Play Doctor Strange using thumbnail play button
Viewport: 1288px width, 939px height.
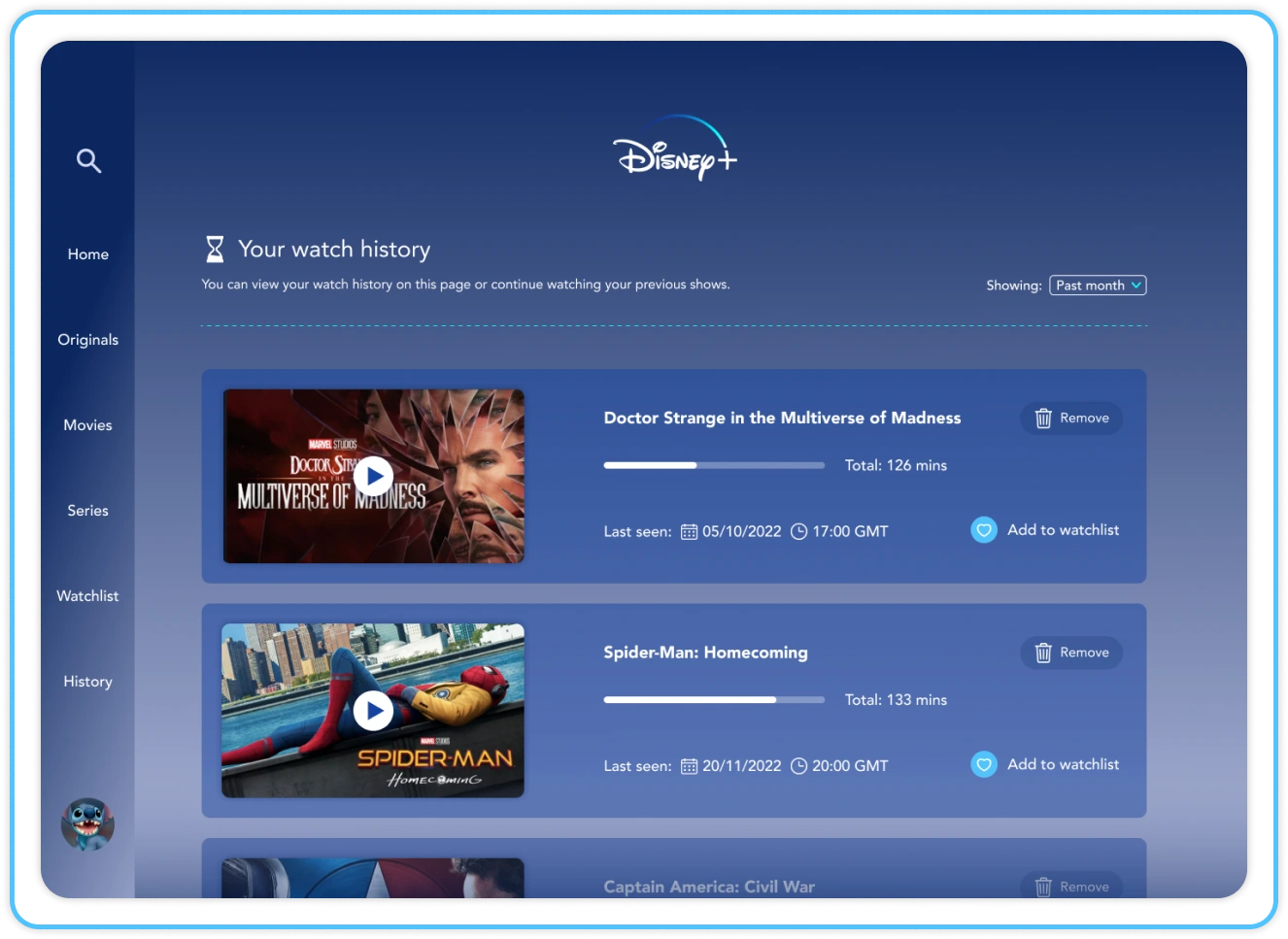point(373,477)
